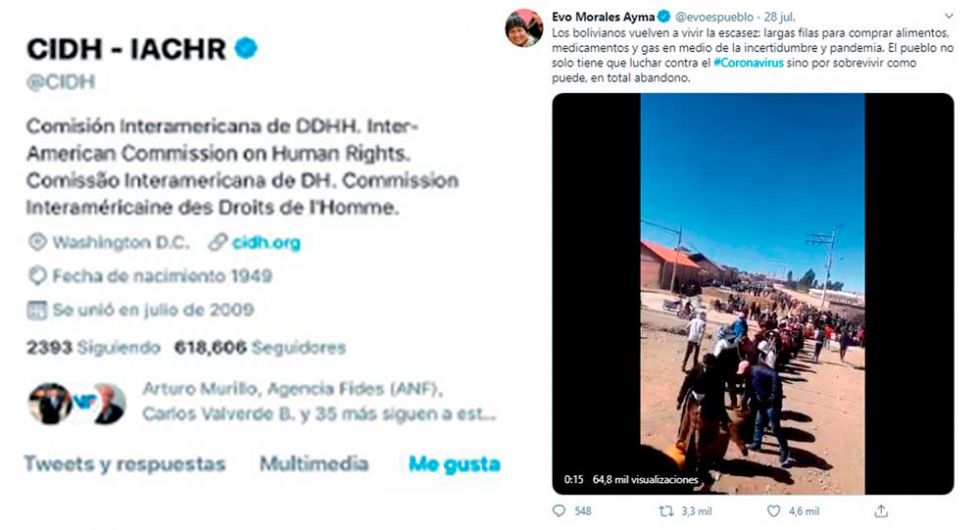980x530 pixels.
Task: Click CIDH verified badge icon
Action: [x=246, y=48]
